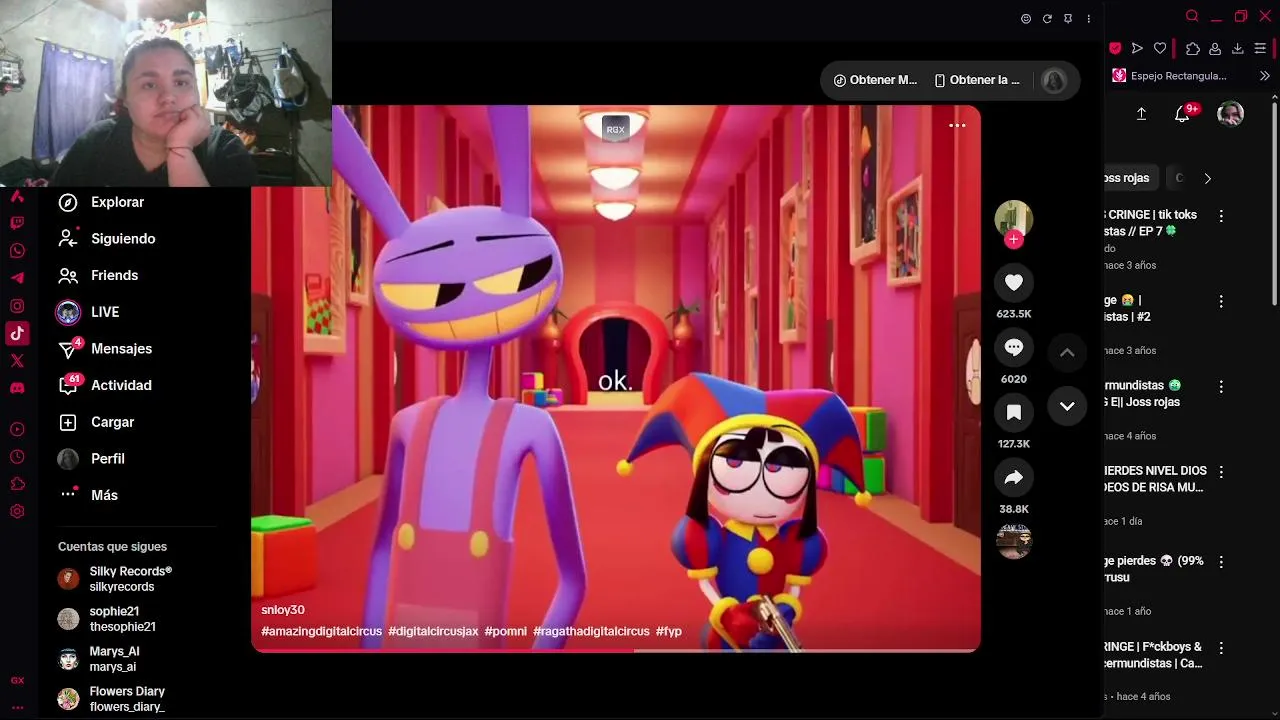Screen dimensions: 1280x720
Task: Open the panel's vertical three-dot menu
Action: click(x=1089, y=19)
